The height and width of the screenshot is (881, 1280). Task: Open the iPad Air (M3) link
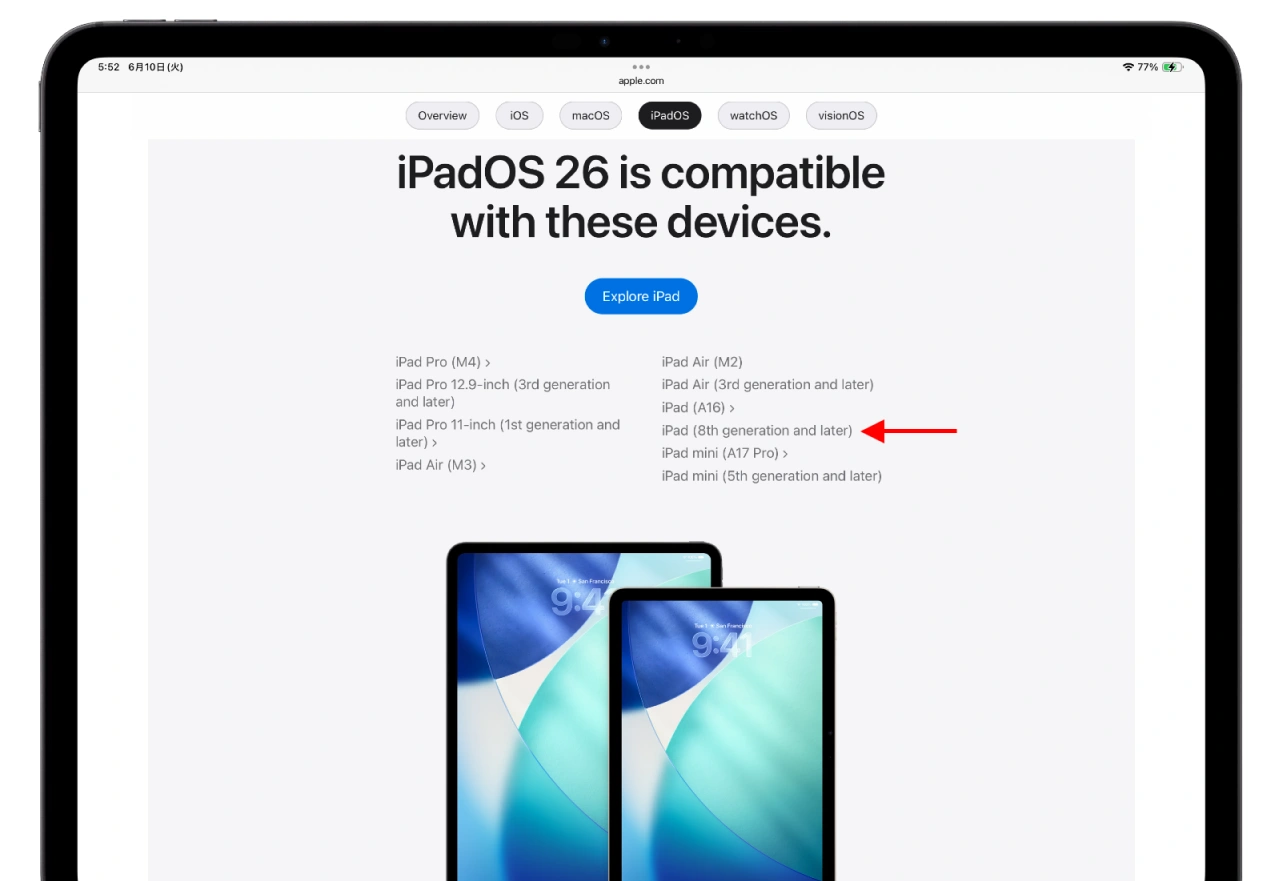(x=441, y=465)
